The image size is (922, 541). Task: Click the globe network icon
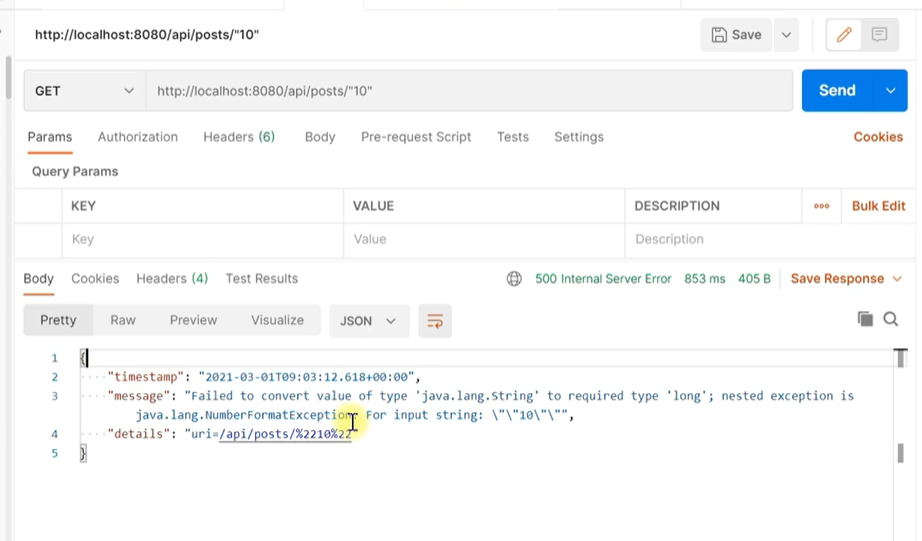[x=514, y=279]
